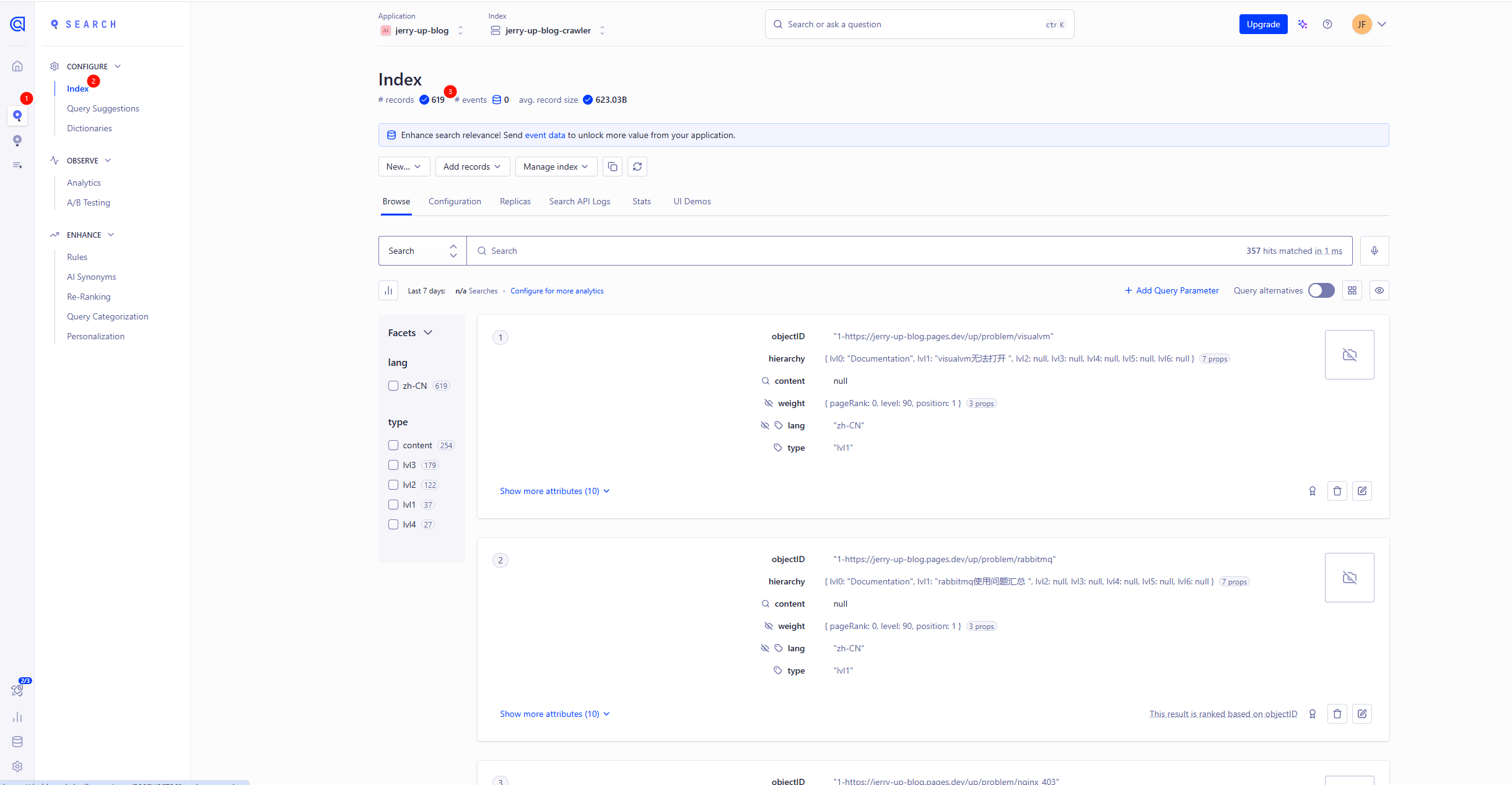Switch to grid display view icon
Image resolution: width=1512 pixels, height=785 pixels.
click(1352, 290)
